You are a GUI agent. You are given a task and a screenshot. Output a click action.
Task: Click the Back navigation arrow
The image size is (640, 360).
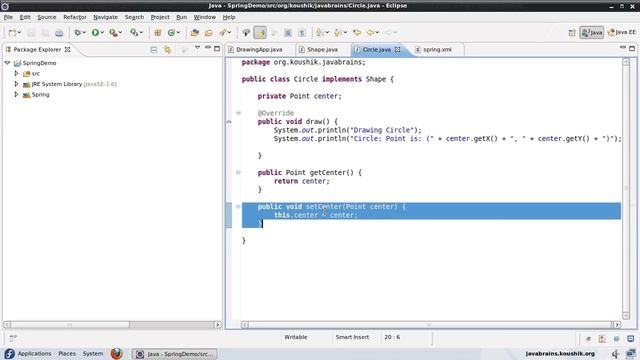pyautogui.click(x=371, y=33)
